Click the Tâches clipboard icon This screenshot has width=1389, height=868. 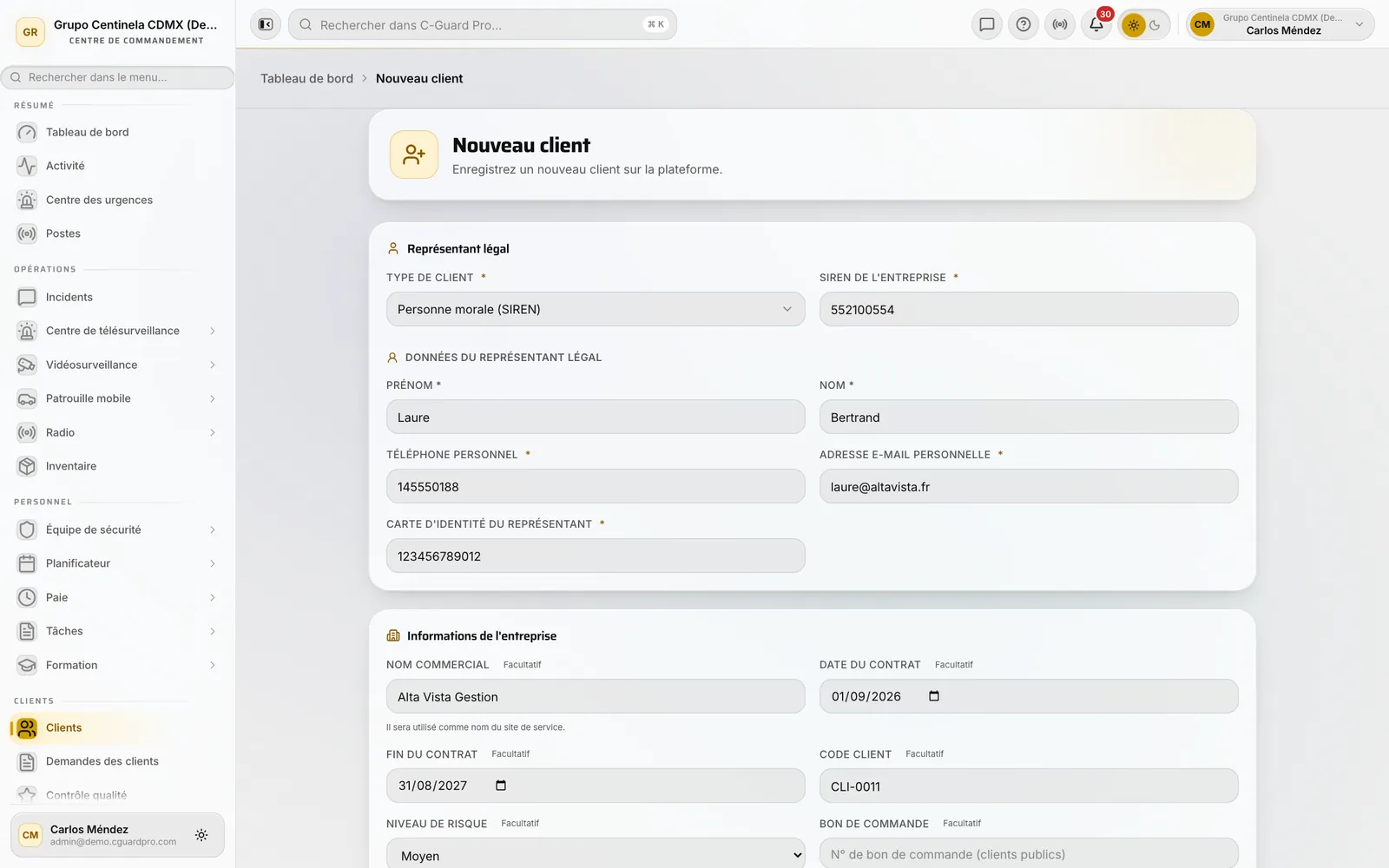coord(27,631)
